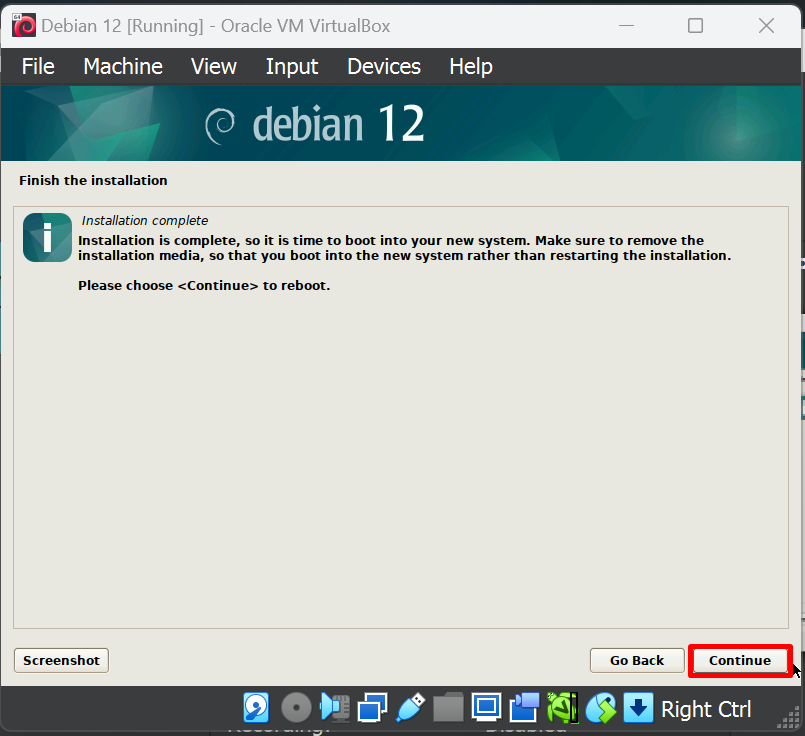The height and width of the screenshot is (736, 805).
Task: Close the Debian 12 VirtualBox window
Action: click(x=766, y=26)
